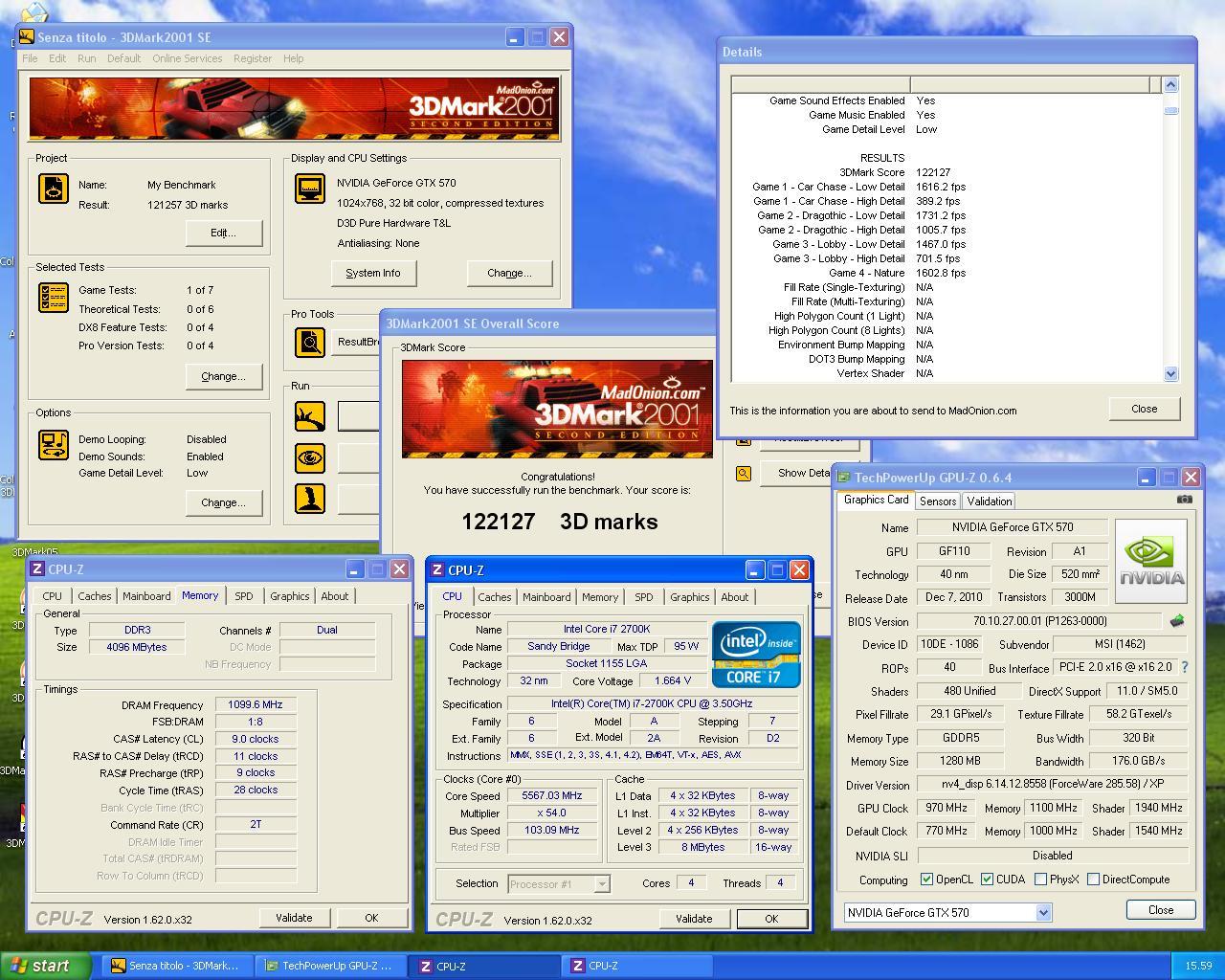Click the Bus Interface question mark icon

coord(1184,667)
